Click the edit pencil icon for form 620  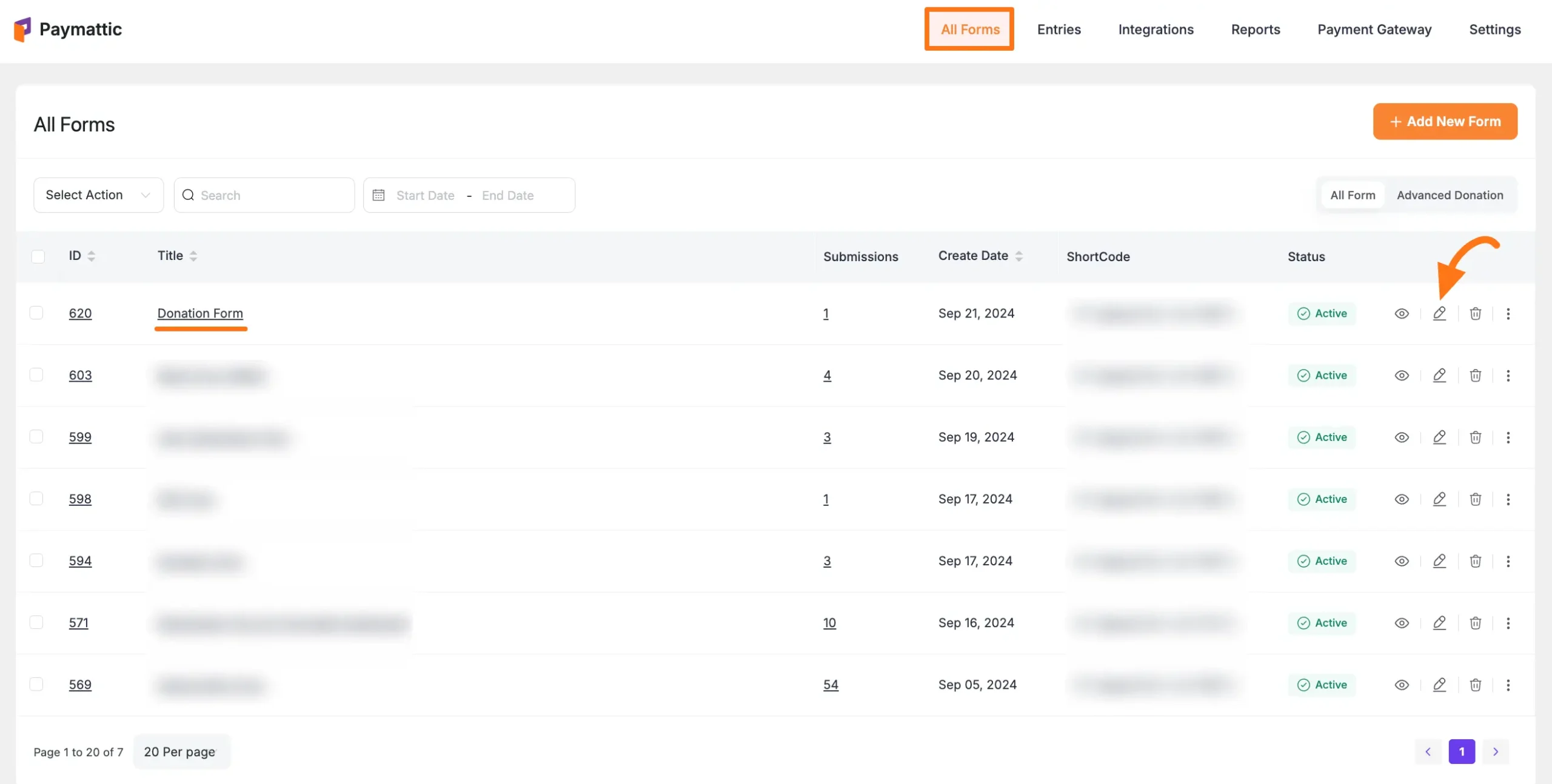click(1439, 313)
